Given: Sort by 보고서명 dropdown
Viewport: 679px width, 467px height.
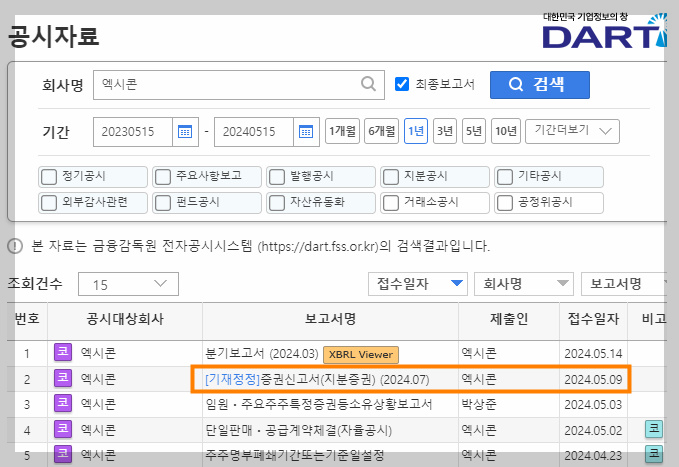Looking at the screenshot, I should 624,284.
